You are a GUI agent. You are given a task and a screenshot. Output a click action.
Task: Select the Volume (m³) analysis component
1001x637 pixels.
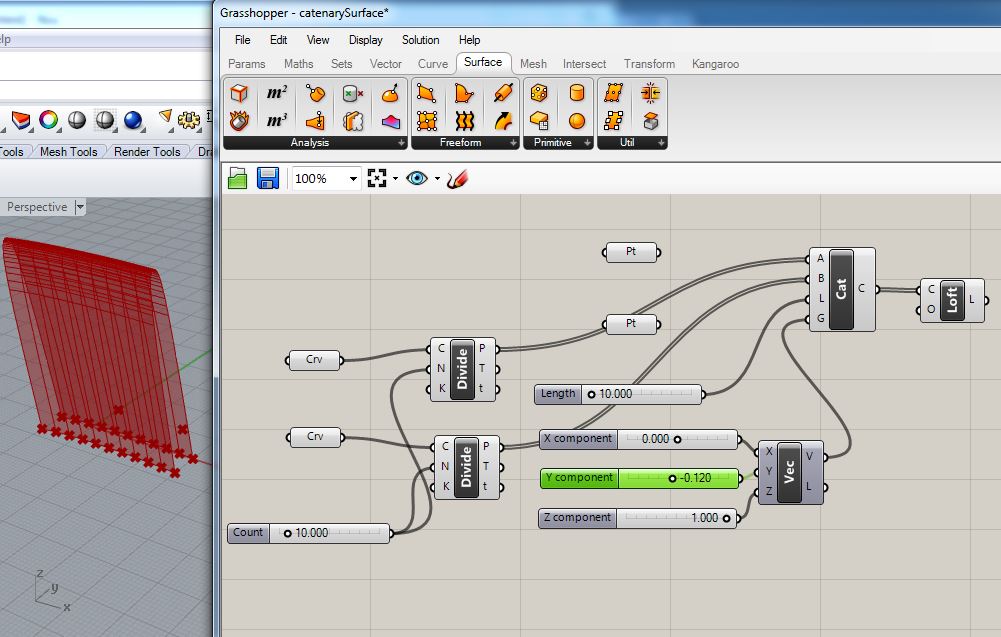[277, 121]
